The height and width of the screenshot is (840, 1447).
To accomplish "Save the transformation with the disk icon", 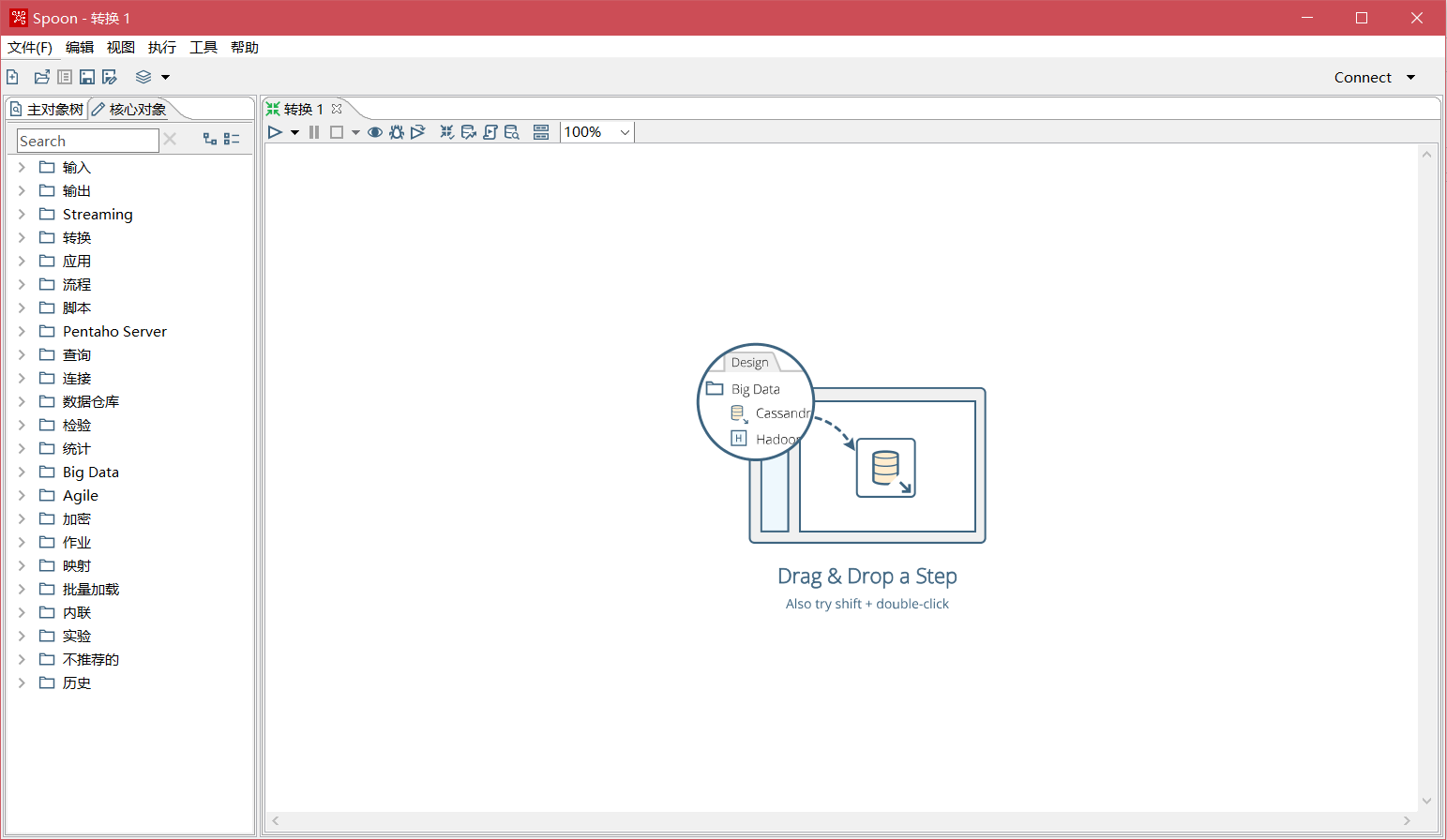I will tap(87, 77).
